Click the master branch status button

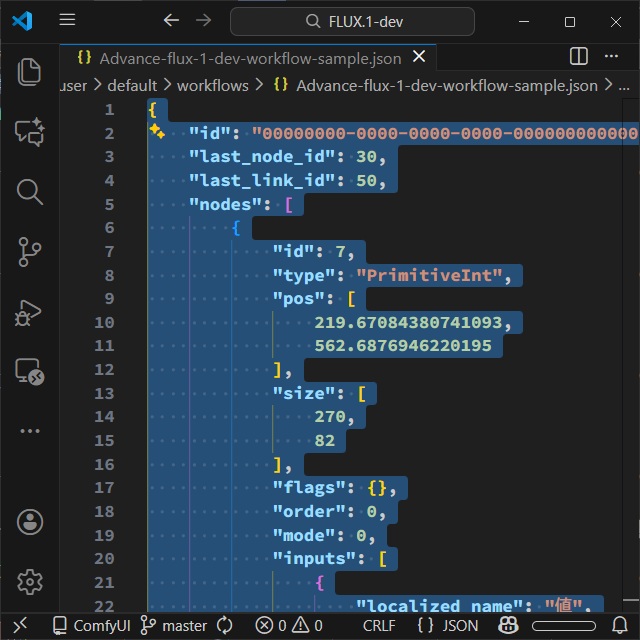[x=174, y=625]
